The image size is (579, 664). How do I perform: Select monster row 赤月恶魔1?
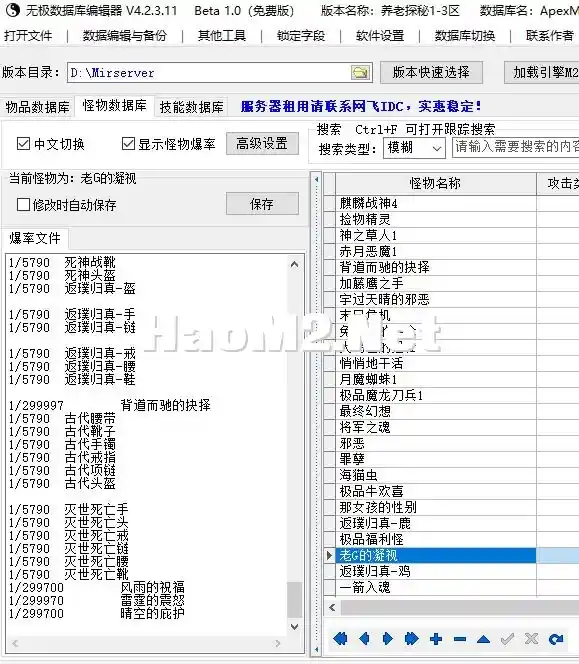(x=436, y=252)
